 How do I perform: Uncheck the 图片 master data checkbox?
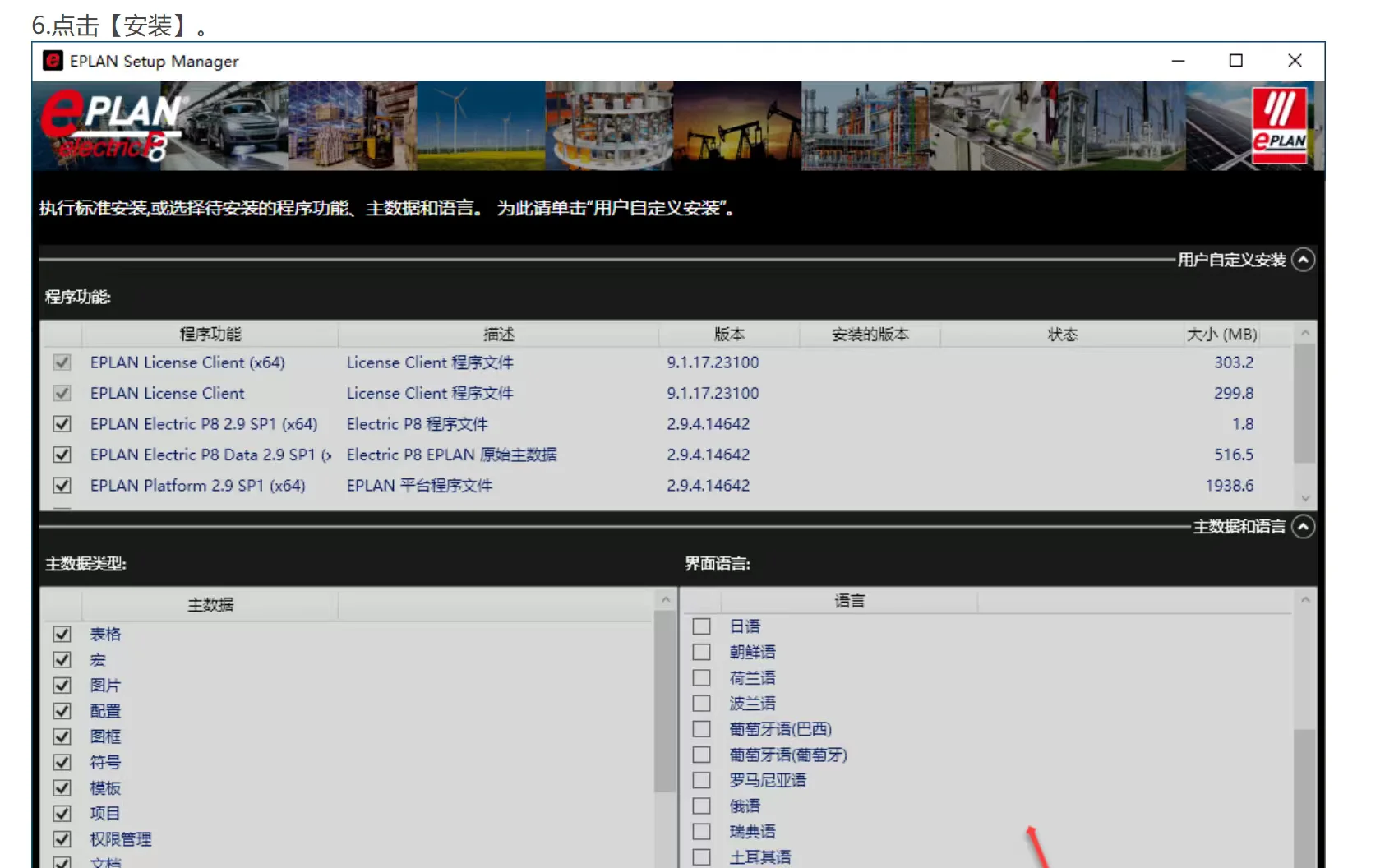click(x=62, y=686)
